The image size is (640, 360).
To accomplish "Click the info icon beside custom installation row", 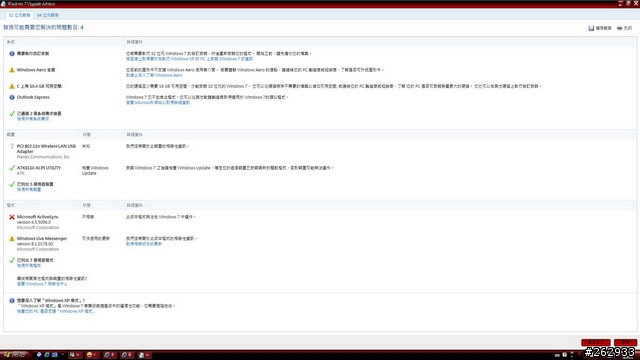I will (x=12, y=53).
